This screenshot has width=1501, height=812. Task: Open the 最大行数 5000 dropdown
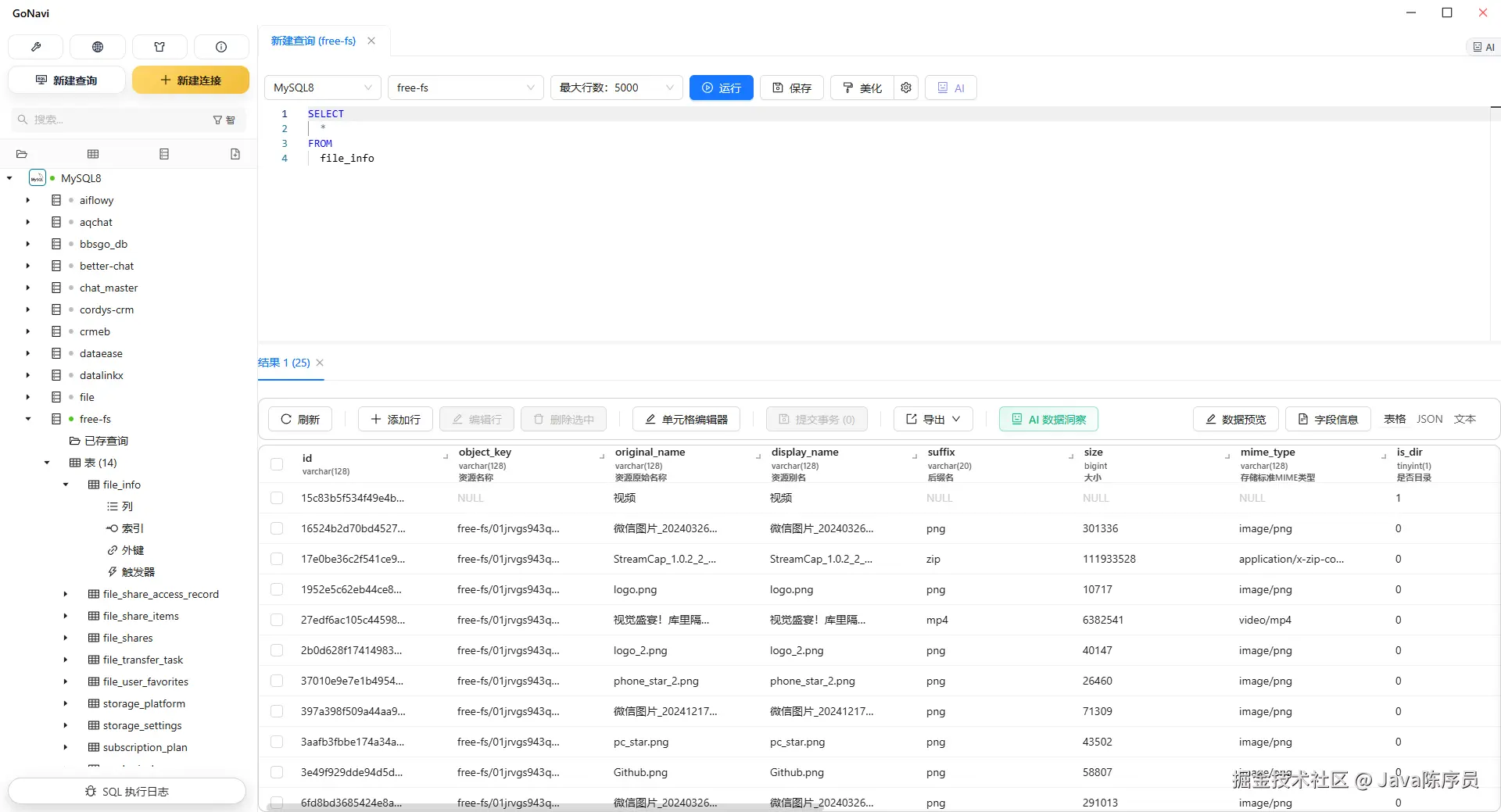pos(617,88)
